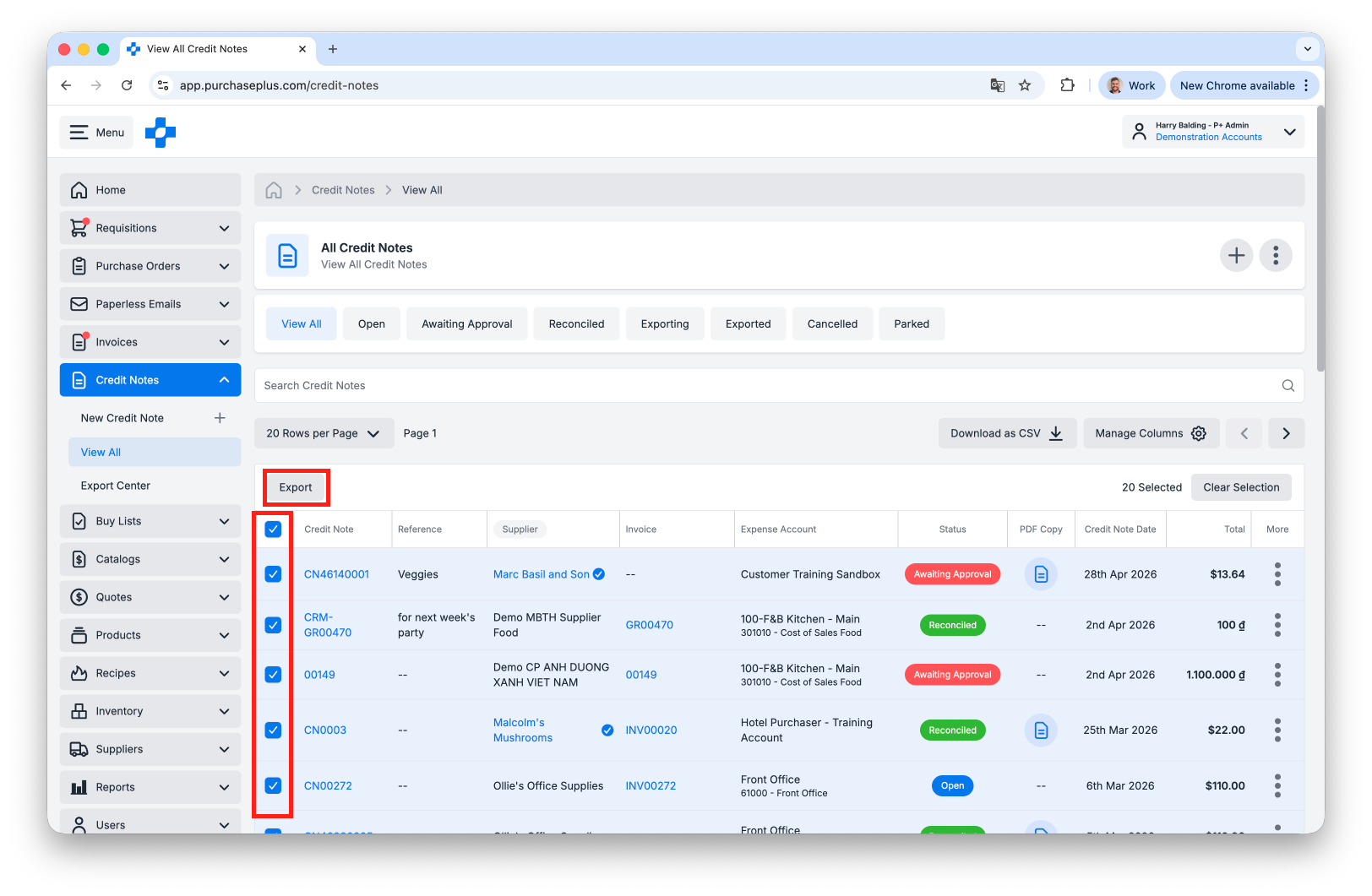This screenshot has width=1372, height=896.
Task: Open the Marc Basil and Son supplier link
Action: click(541, 573)
